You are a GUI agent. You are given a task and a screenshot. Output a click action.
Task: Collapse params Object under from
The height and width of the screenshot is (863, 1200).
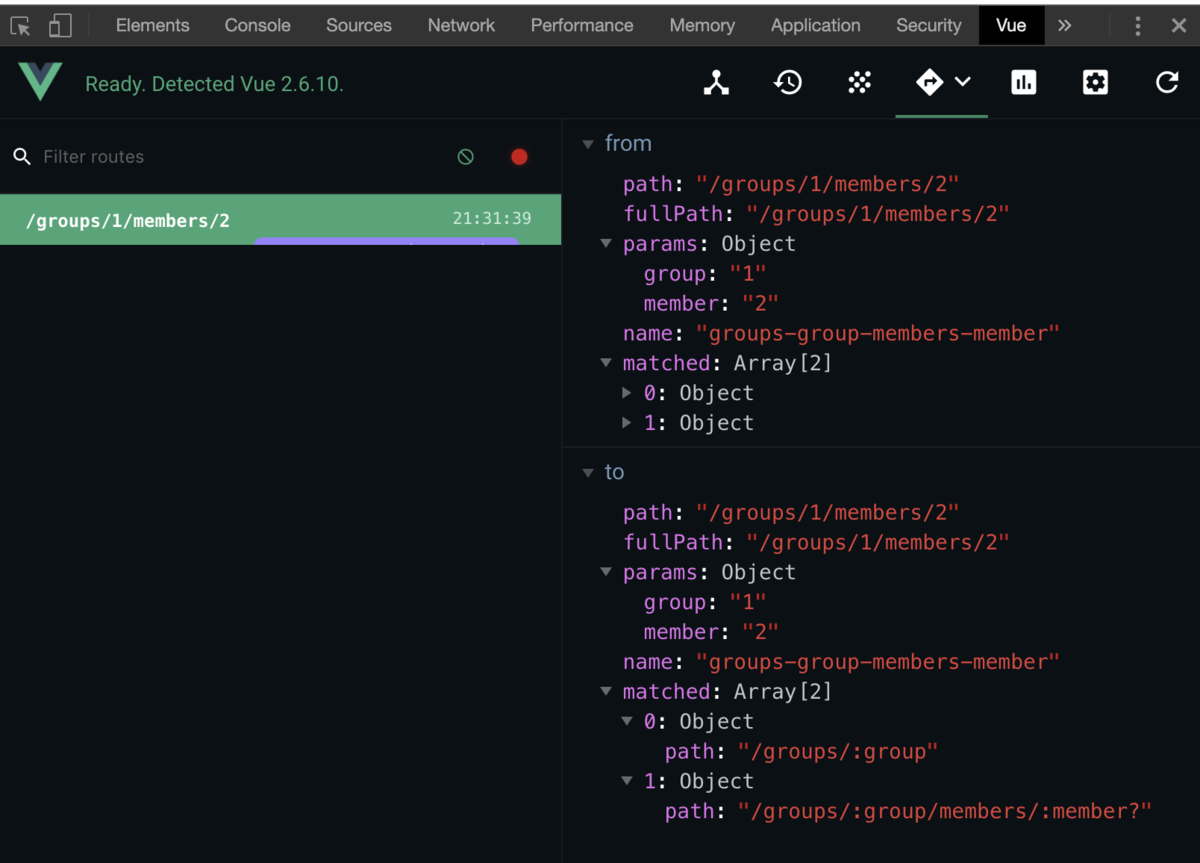pyautogui.click(x=606, y=244)
